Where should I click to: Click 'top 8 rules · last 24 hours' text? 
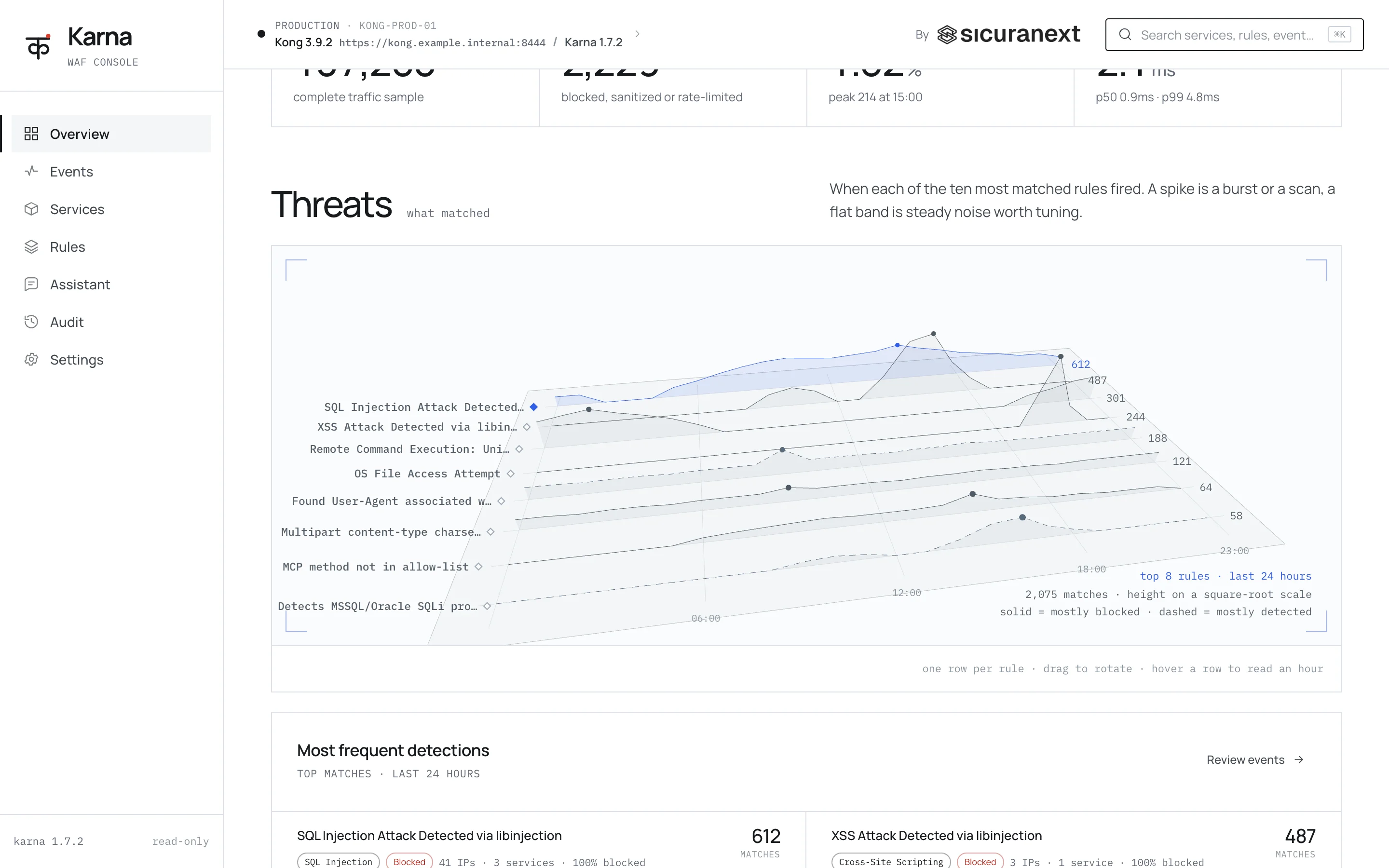[x=1226, y=576]
